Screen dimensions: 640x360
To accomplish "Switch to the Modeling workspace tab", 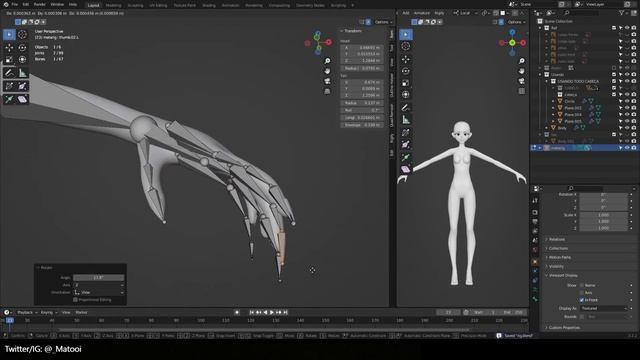I will coord(113,5).
